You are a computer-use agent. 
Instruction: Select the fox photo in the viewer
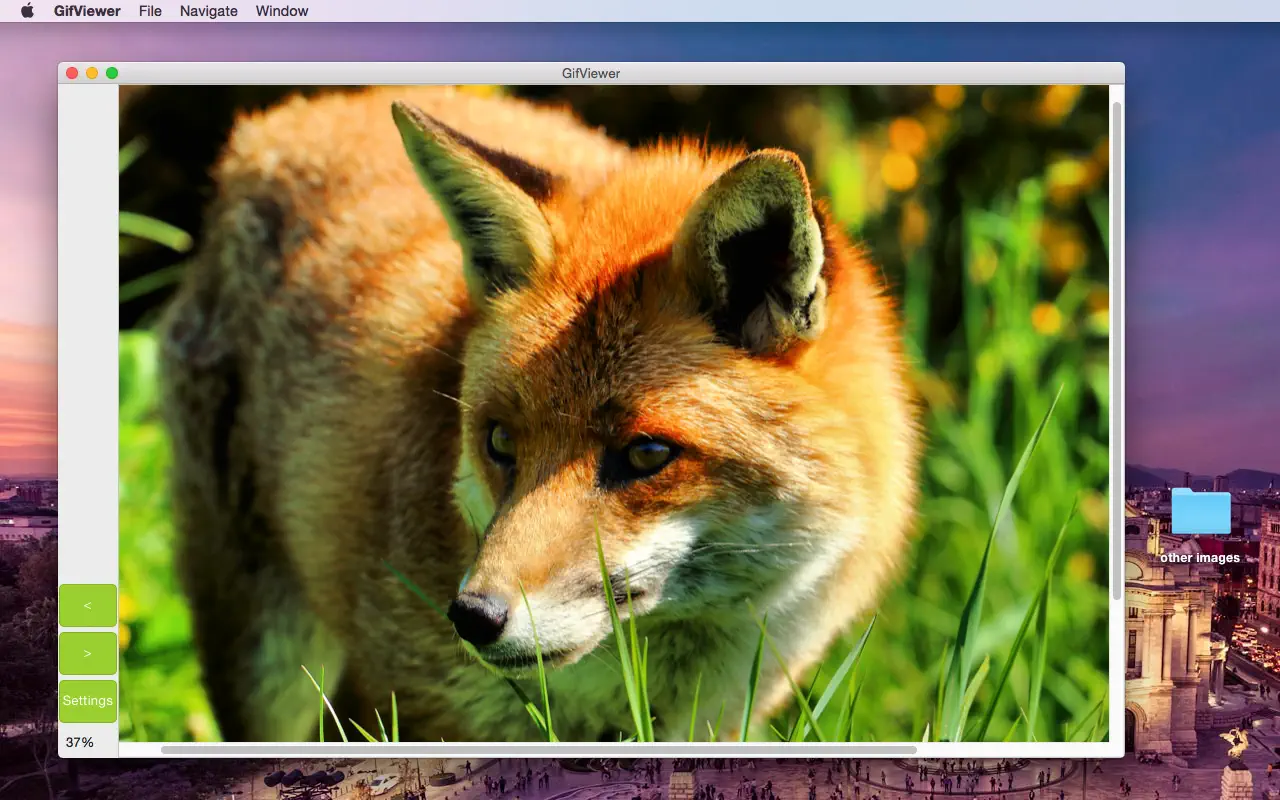614,414
